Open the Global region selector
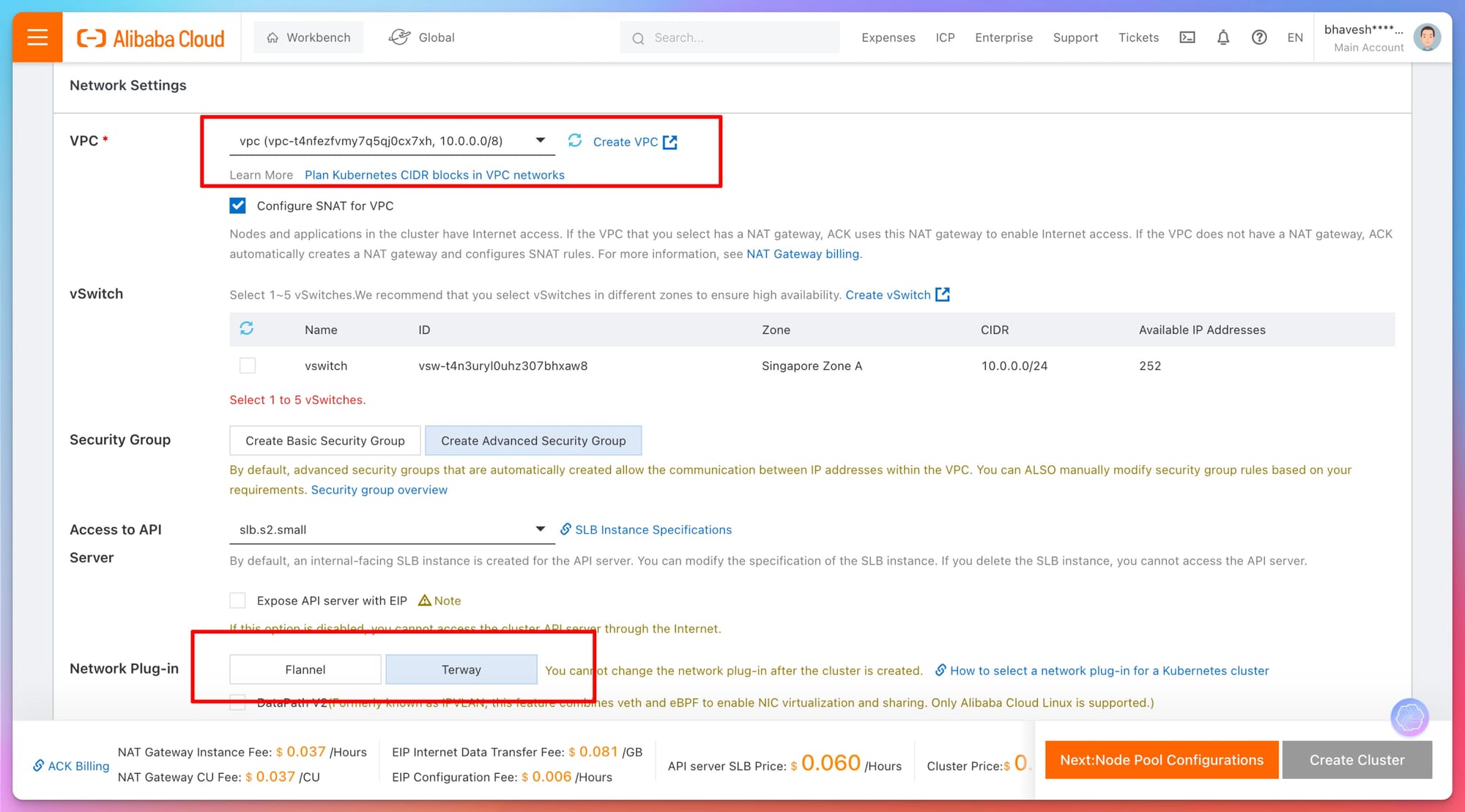1465x812 pixels. 422,37
